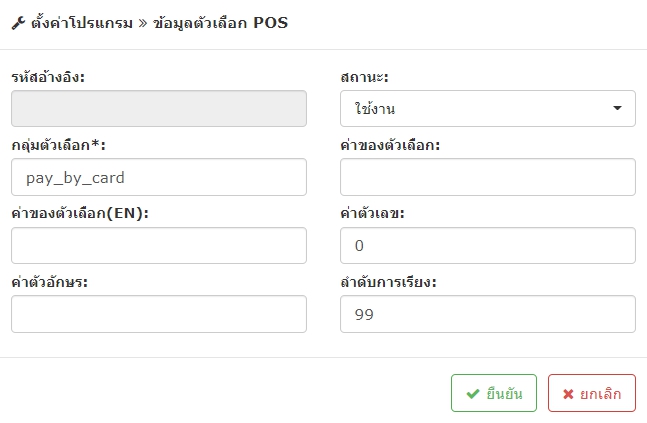Image resolution: width=647 pixels, height=423 pixels.
Task: Click the กลุ่มตัวเลือก* label
Action: [59, 145]
